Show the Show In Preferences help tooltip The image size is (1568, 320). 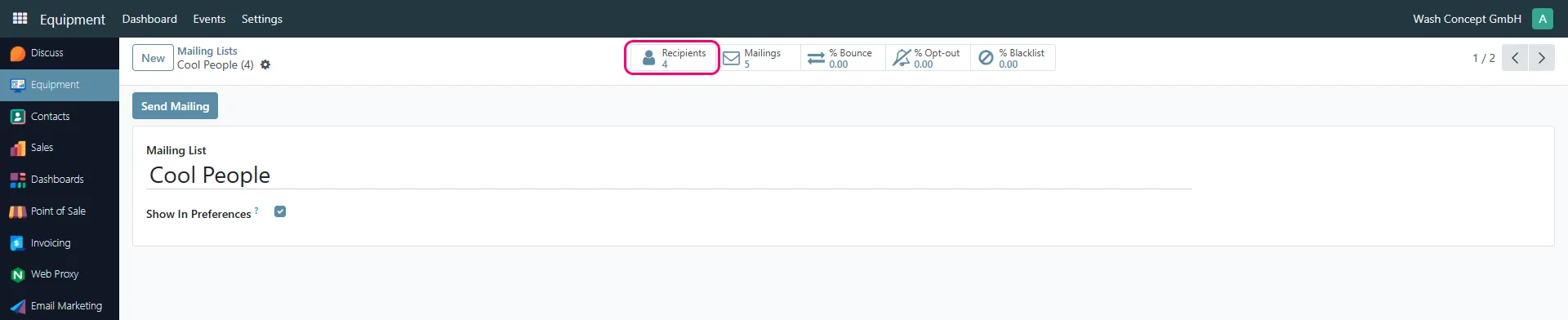point(256,210)
